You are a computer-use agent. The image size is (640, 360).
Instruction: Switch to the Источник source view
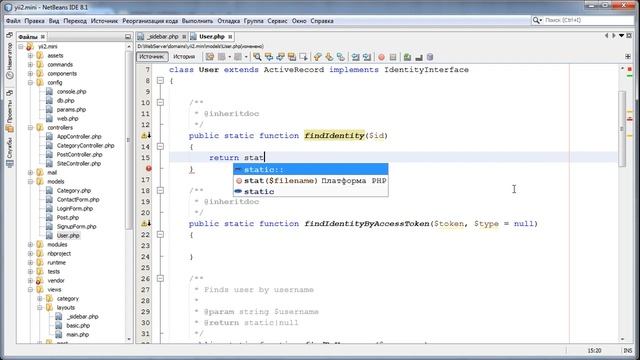click(152, 57)
